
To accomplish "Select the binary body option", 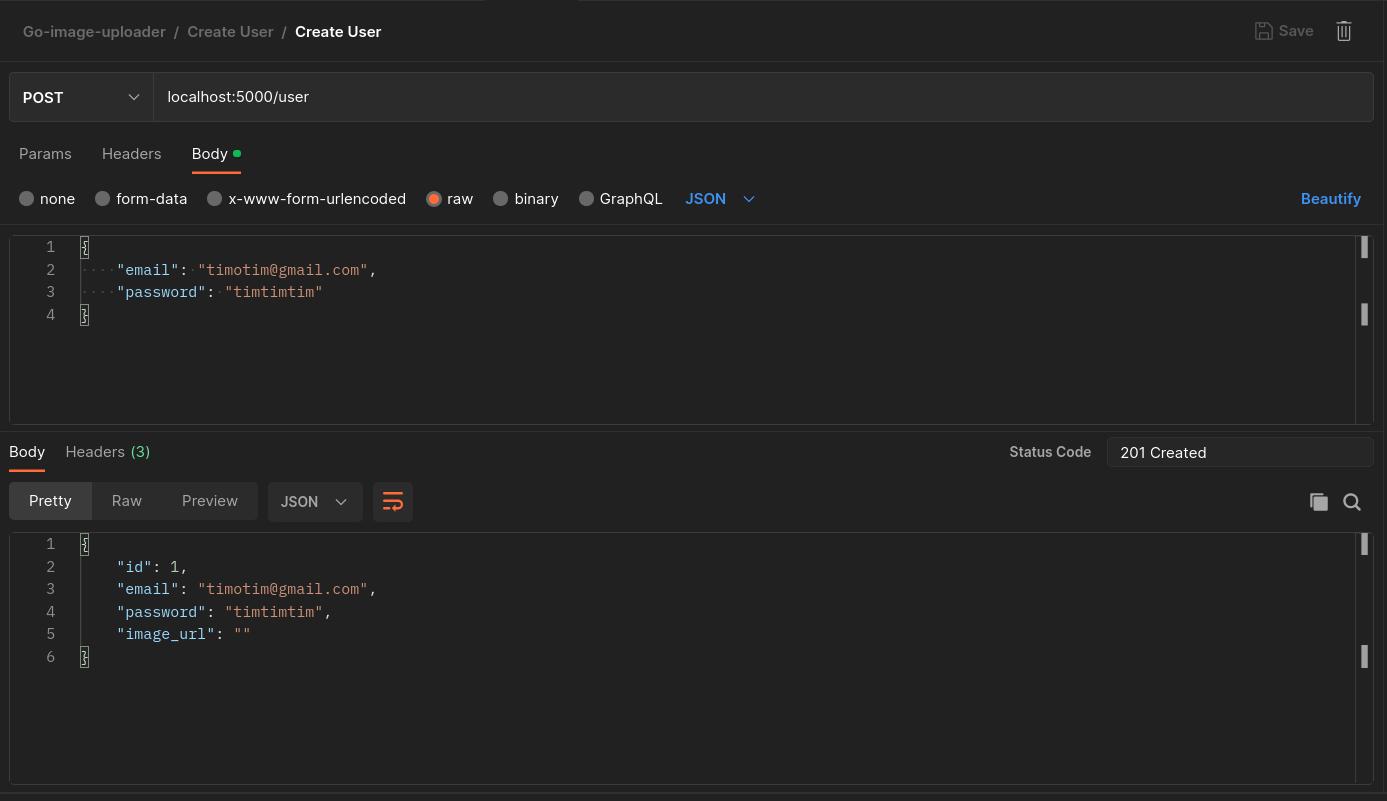I will (501, 199).
